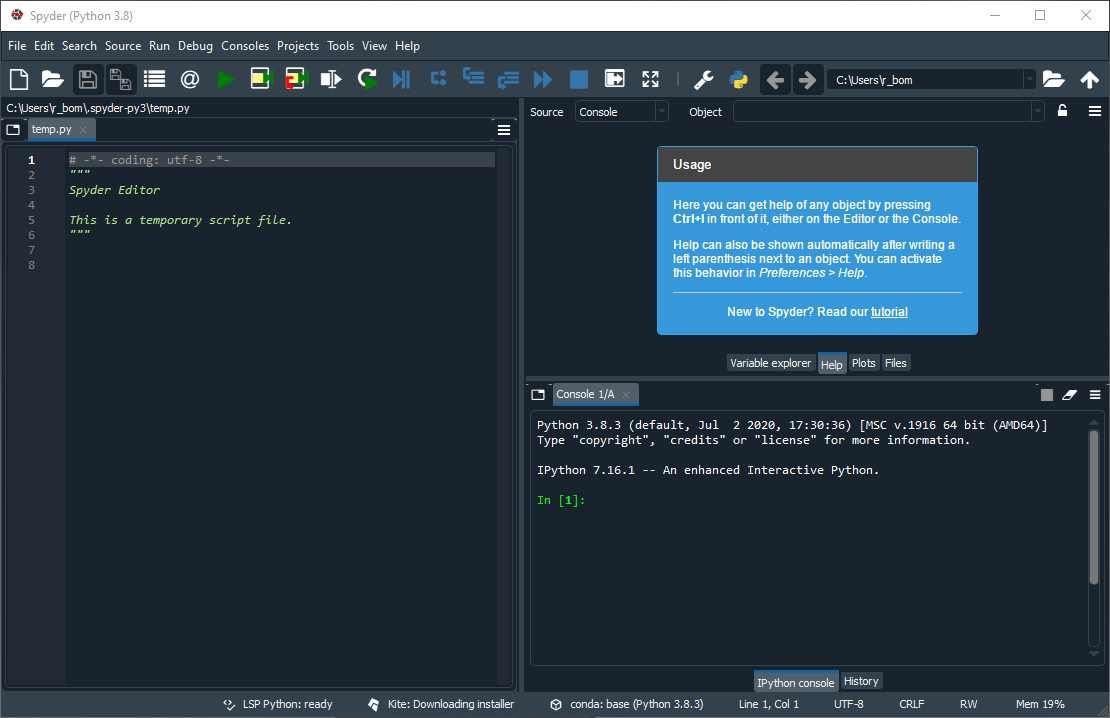Image resolution: width=1110 pixels, height=718 pixels.
Task: Open the Debug menu
Action: (x=195, y=46)
